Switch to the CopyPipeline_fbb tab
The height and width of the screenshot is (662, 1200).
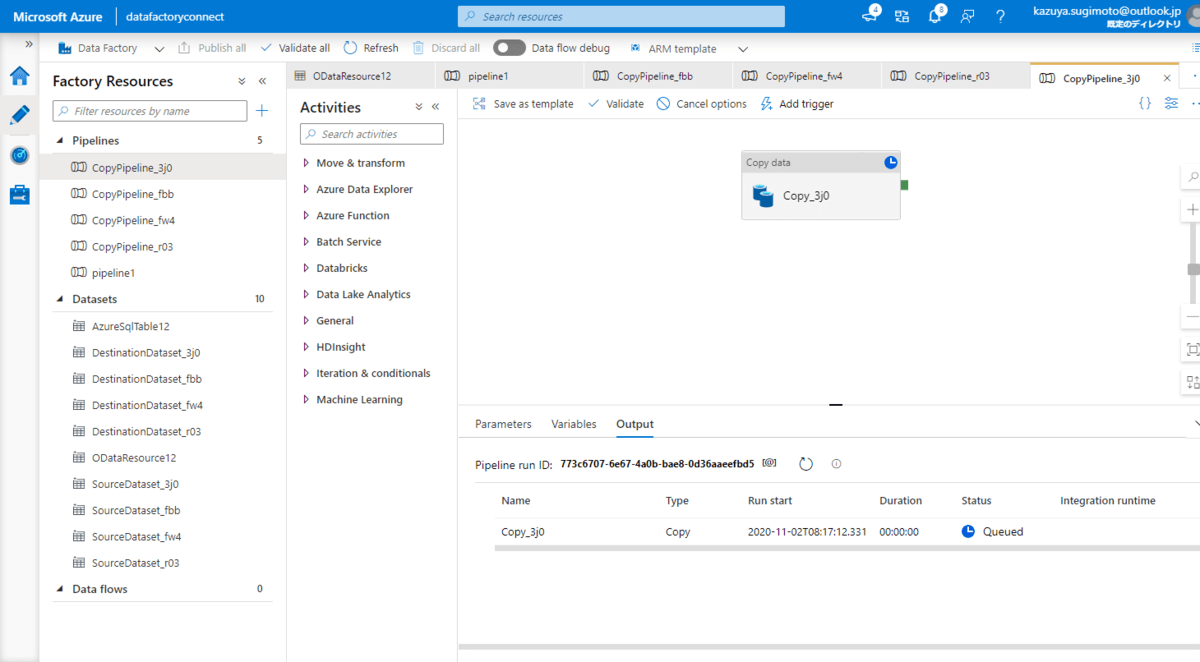tap(654, 76)
